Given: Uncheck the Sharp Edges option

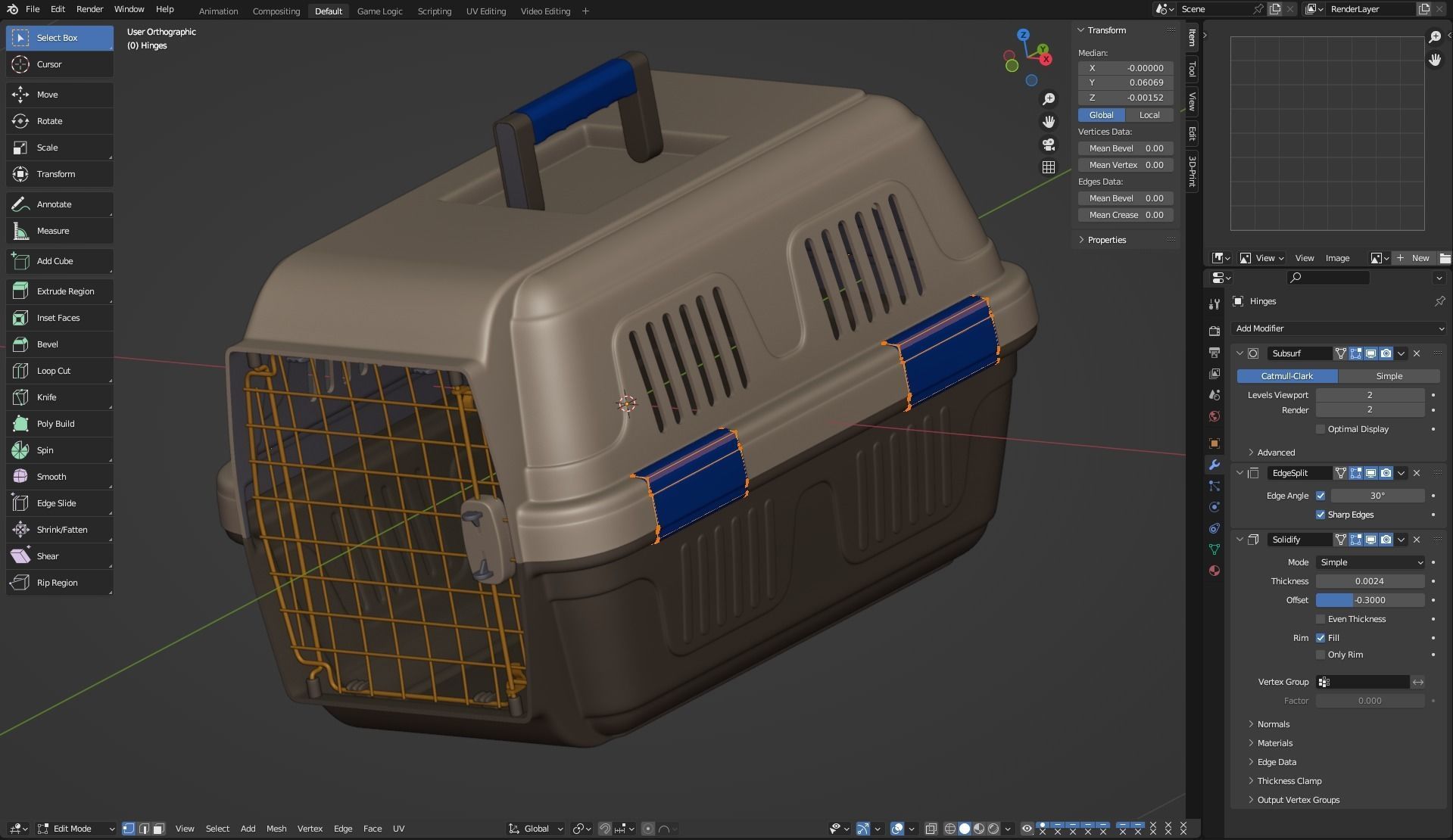Looking at the screenshot, I should (1320, 515).
